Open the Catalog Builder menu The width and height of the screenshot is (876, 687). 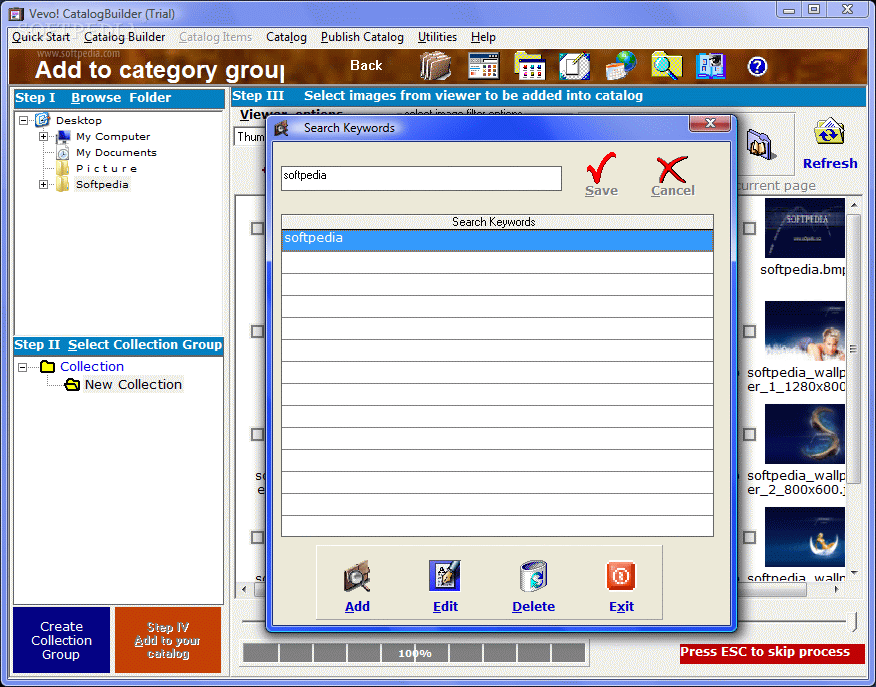(125, 37)
